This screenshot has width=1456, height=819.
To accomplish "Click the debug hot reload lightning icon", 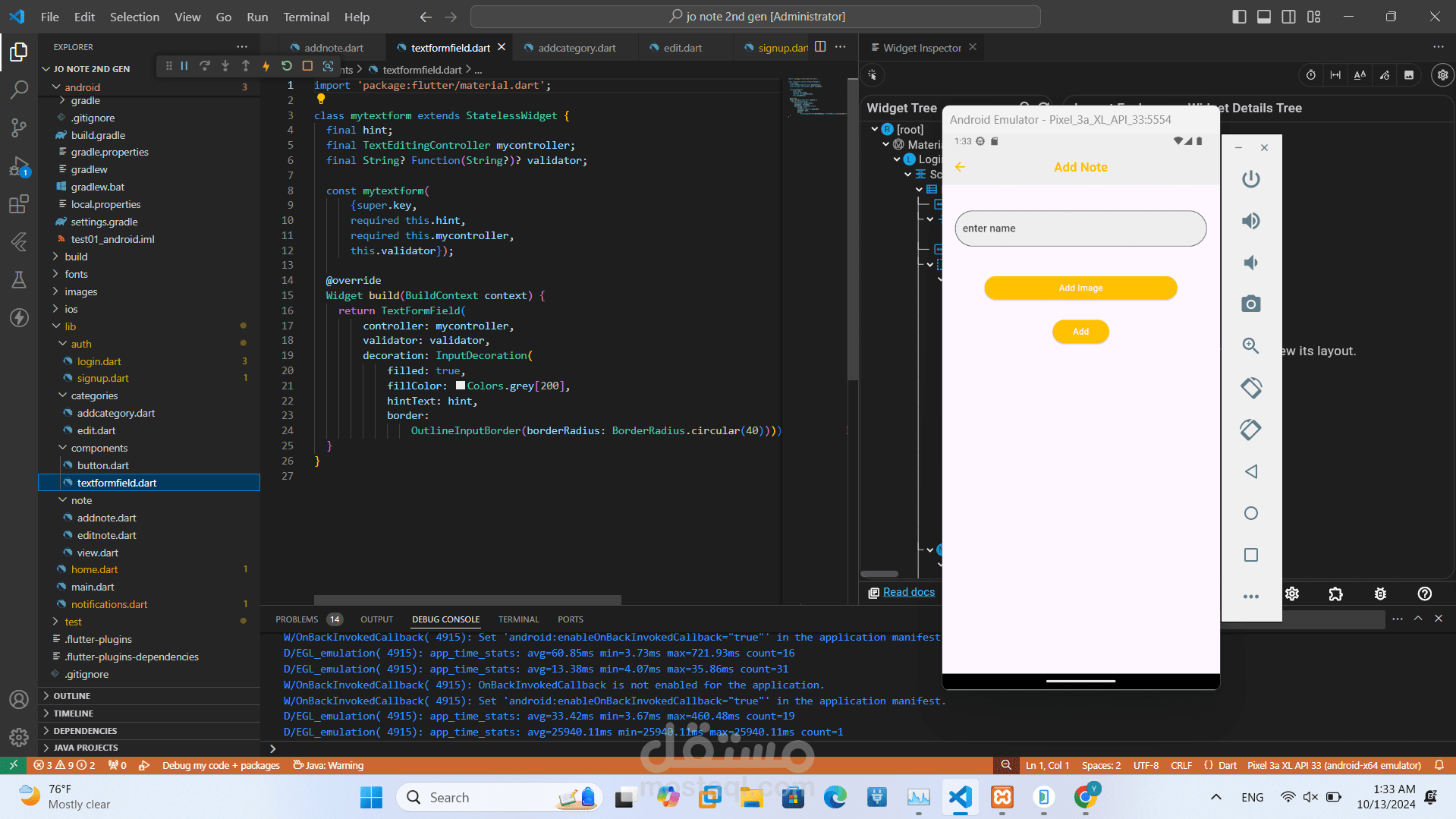I will [x=266, y=66].
